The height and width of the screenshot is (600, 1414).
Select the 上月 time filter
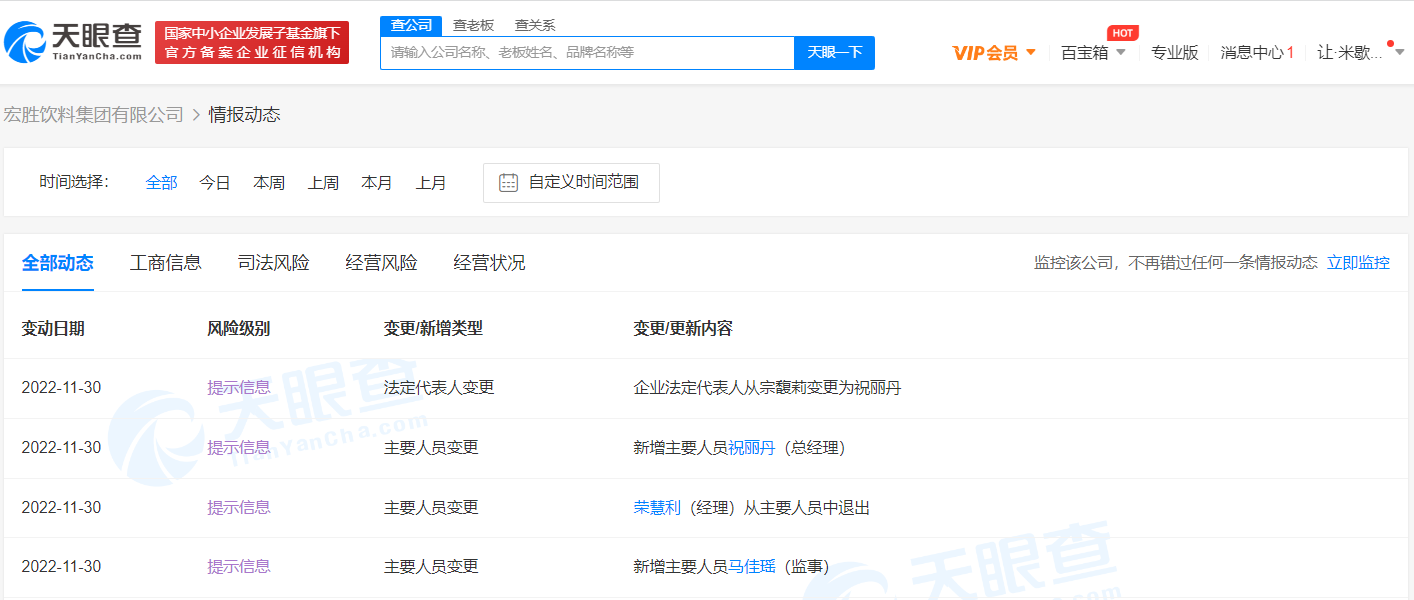coord(431,183)
